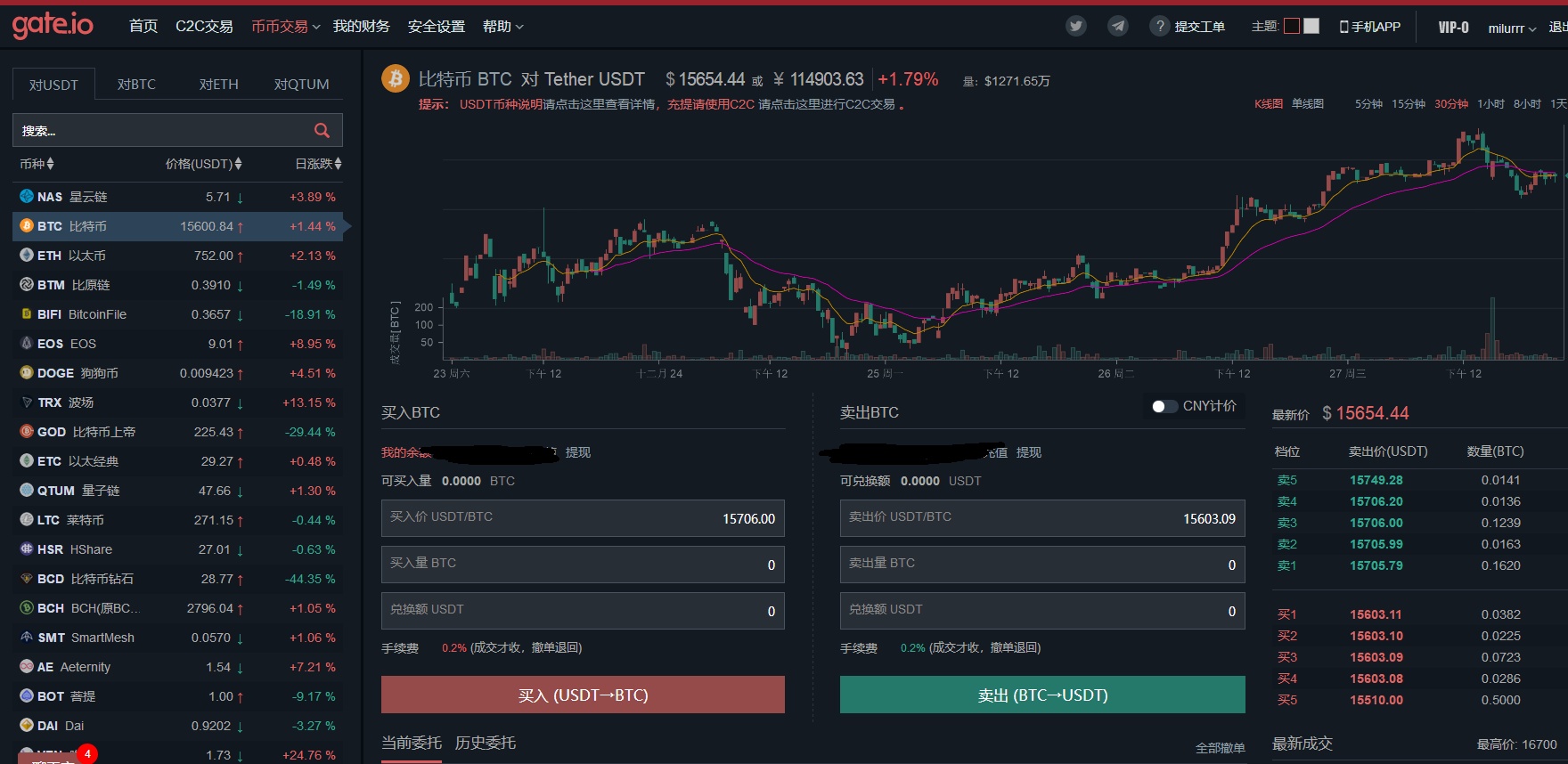
Task: Click the 卖出量 BTC input field
Action: tap(1042, 565)
